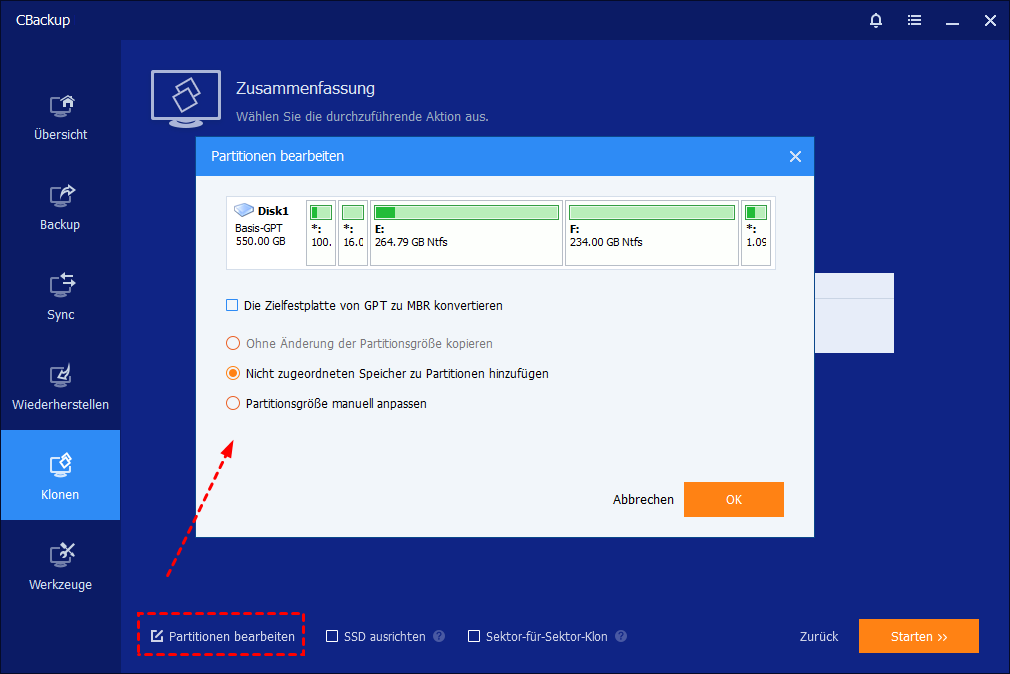Select the E: 264.79 GB partition block
This screenshot has width=1010, height=674.
466,232
